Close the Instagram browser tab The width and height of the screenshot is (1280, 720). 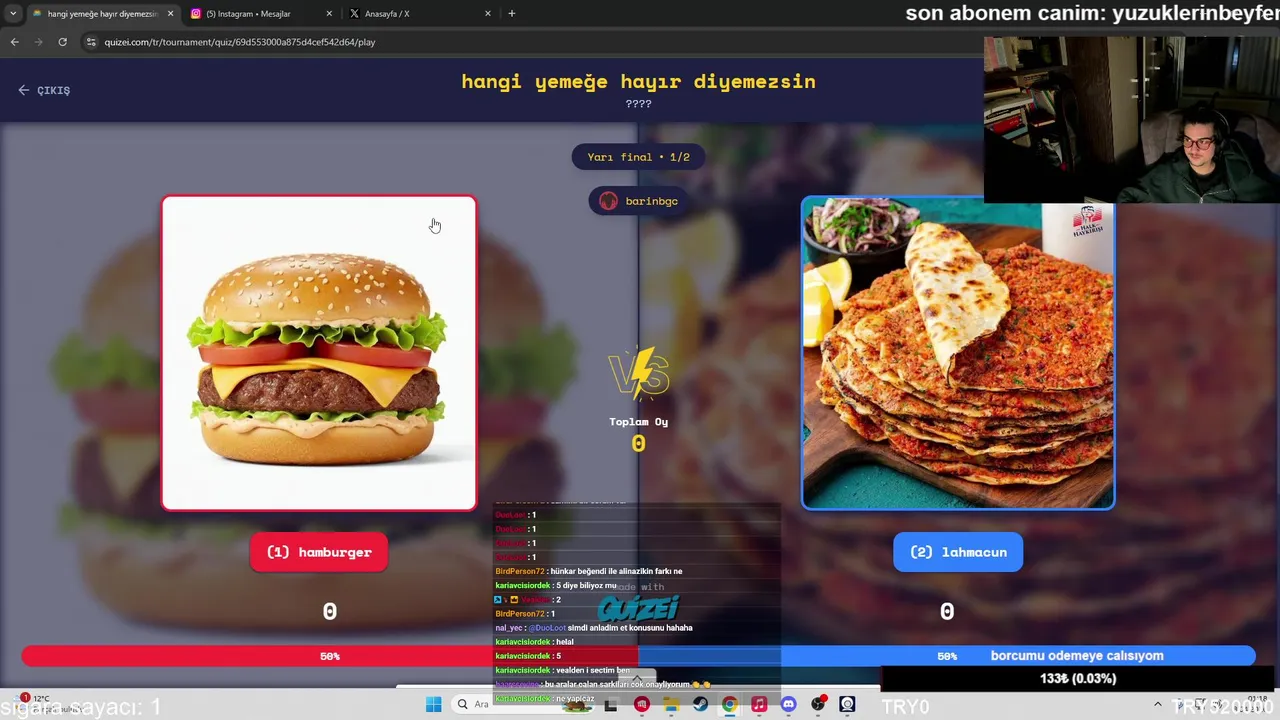tap(329, 14)
